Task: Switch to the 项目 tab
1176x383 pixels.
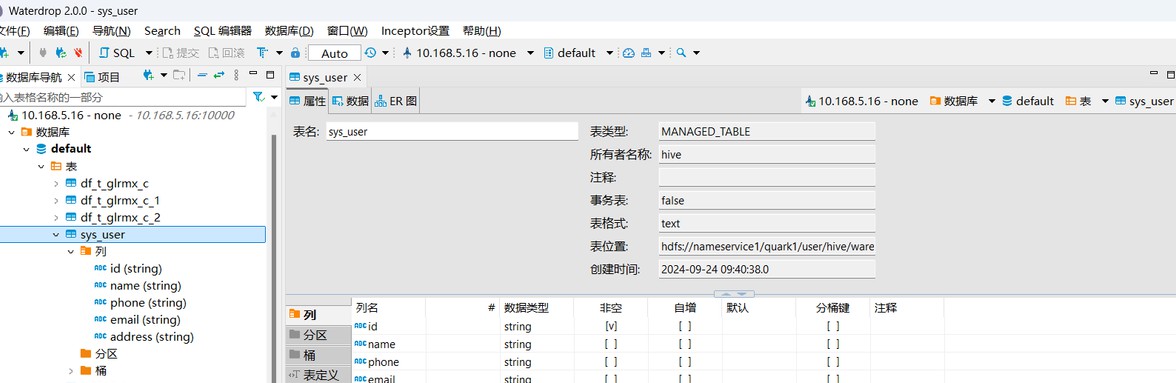Action: tap(103, 77)
